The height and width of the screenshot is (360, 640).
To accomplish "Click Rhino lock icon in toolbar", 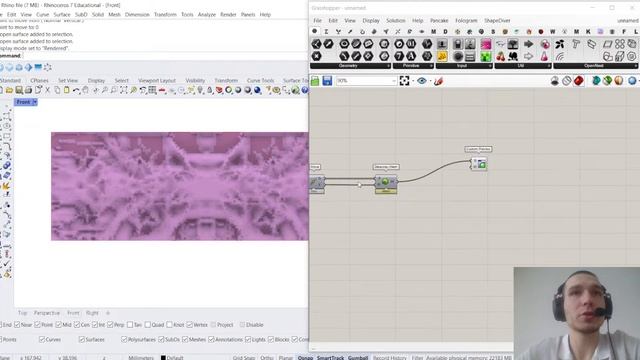I will (x=210, y=90).
